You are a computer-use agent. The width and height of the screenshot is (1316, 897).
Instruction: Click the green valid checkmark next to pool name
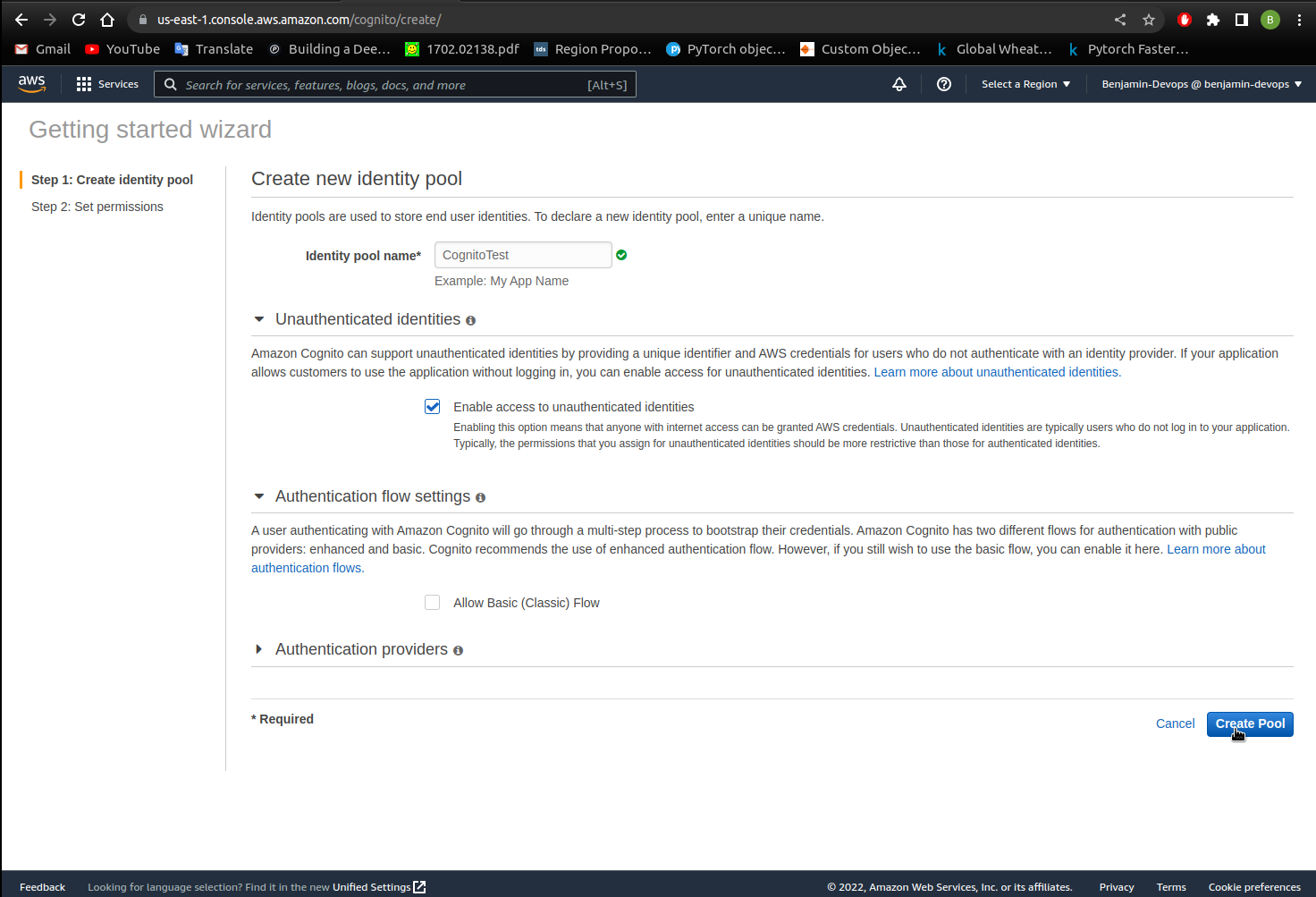[x=621, y=255]
